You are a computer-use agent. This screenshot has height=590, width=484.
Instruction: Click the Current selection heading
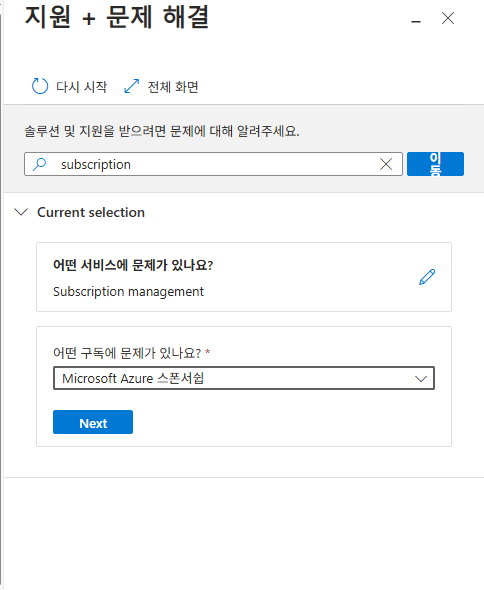(x=91, y=212)
